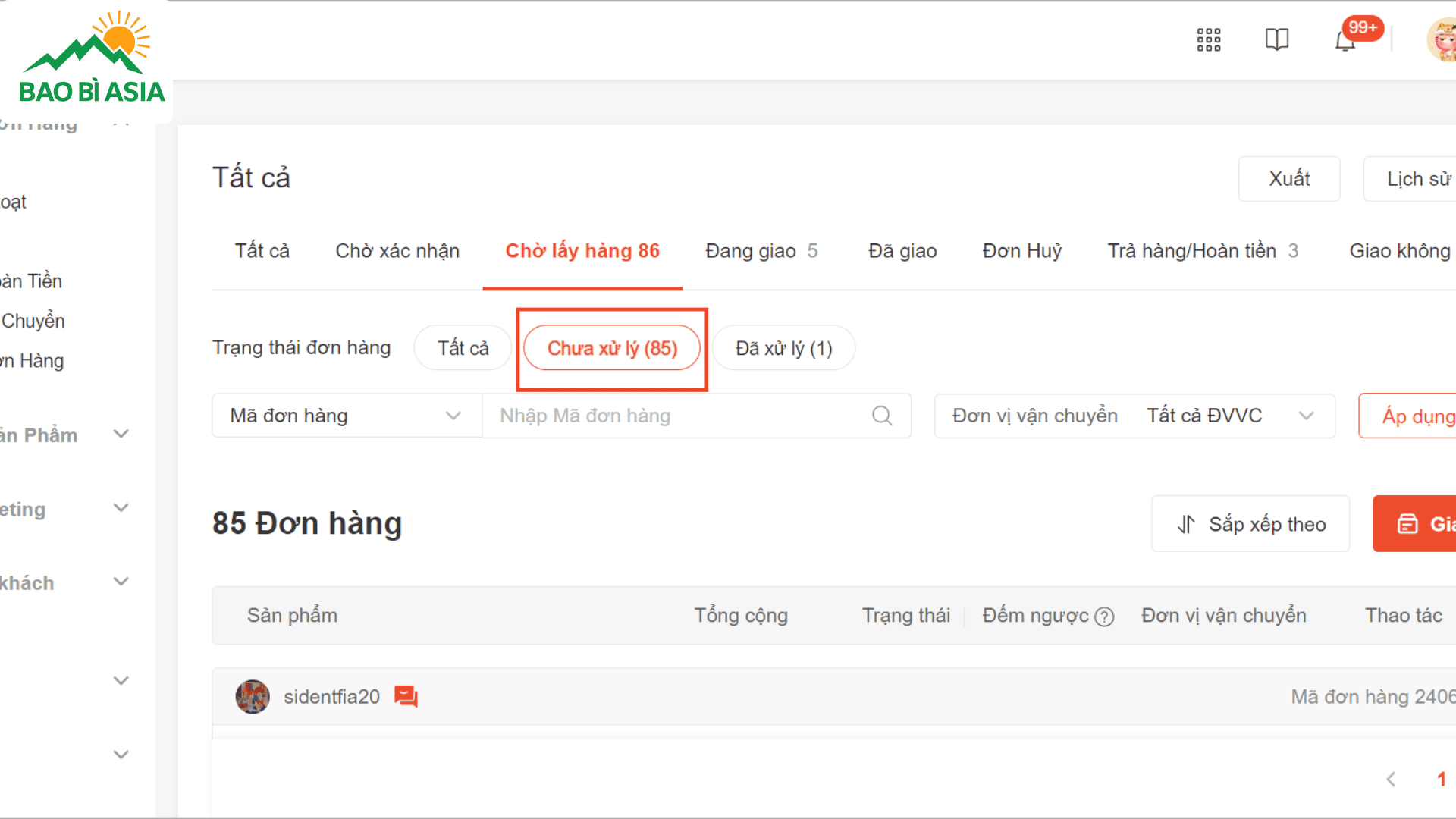Screen dimensions: 1456x819
Task: Open the Mã đơn hàng search type dropdown
Action: point(347,416)
